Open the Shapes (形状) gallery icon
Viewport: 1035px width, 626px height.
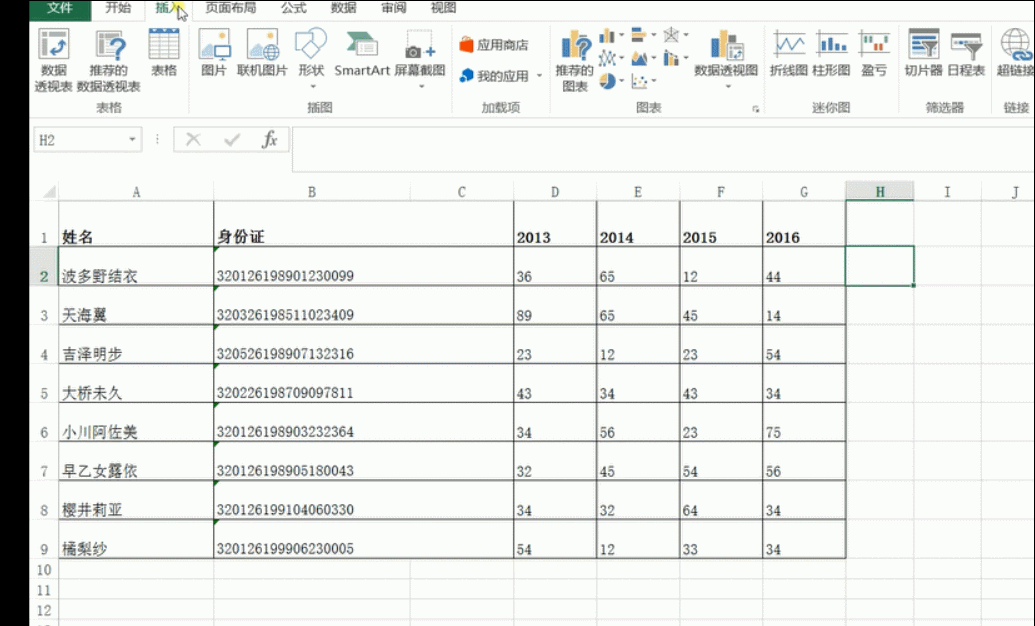coord(311,44)
